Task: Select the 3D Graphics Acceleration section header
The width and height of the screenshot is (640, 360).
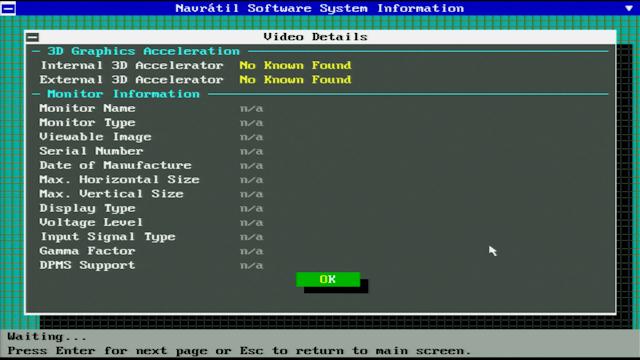Action: [x=143, y=51]
